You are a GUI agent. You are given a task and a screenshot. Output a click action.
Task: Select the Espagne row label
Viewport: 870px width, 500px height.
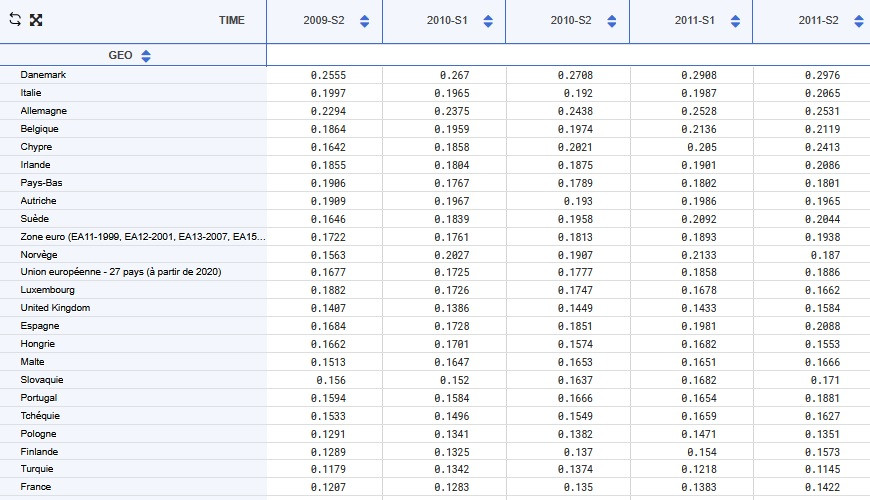click(x=40, y=326)
